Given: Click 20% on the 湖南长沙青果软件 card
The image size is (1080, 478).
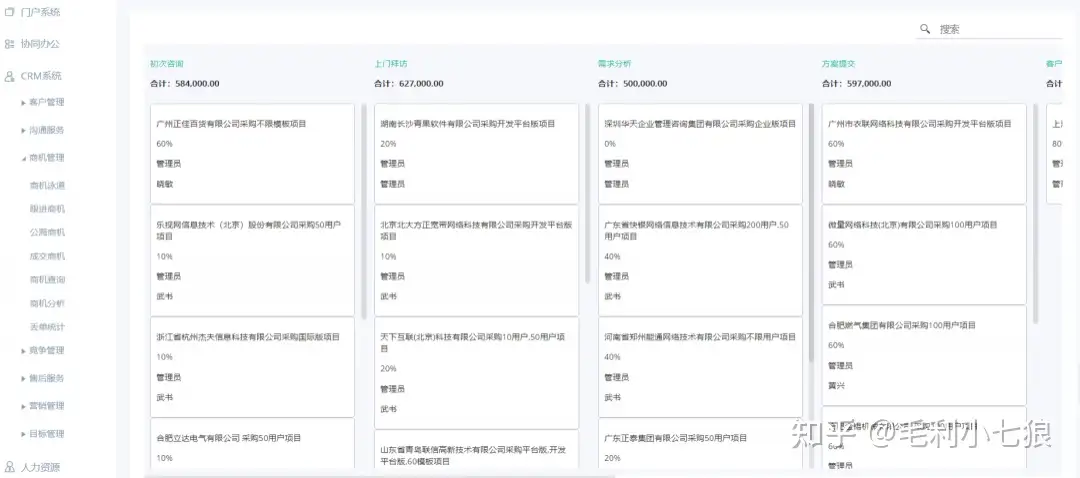Looking at the screenshot, I should point(388,144).
